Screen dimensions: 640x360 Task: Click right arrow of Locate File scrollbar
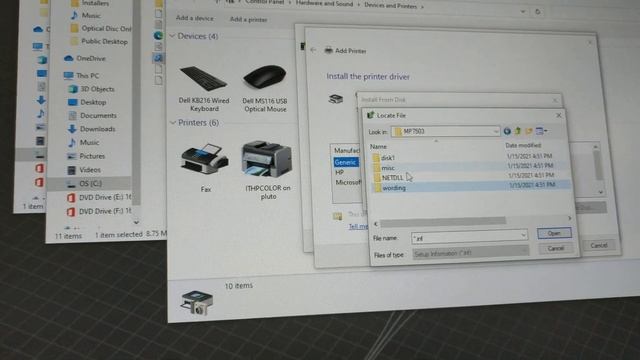(569, 219)
